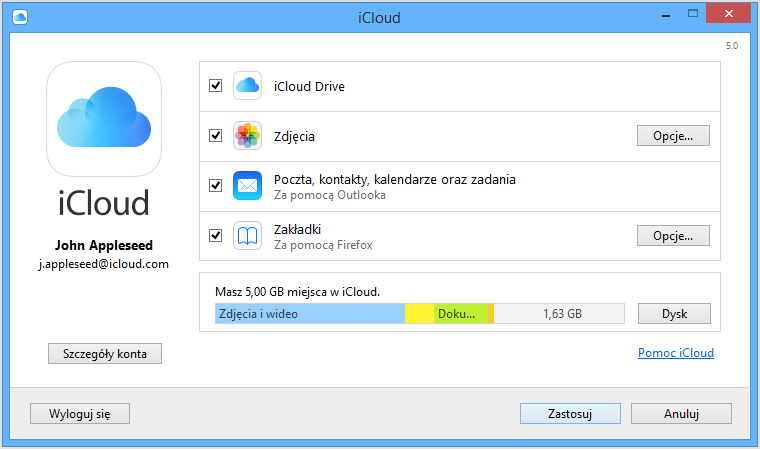
Task: Maximize the iCloud window
Action: 693,14
